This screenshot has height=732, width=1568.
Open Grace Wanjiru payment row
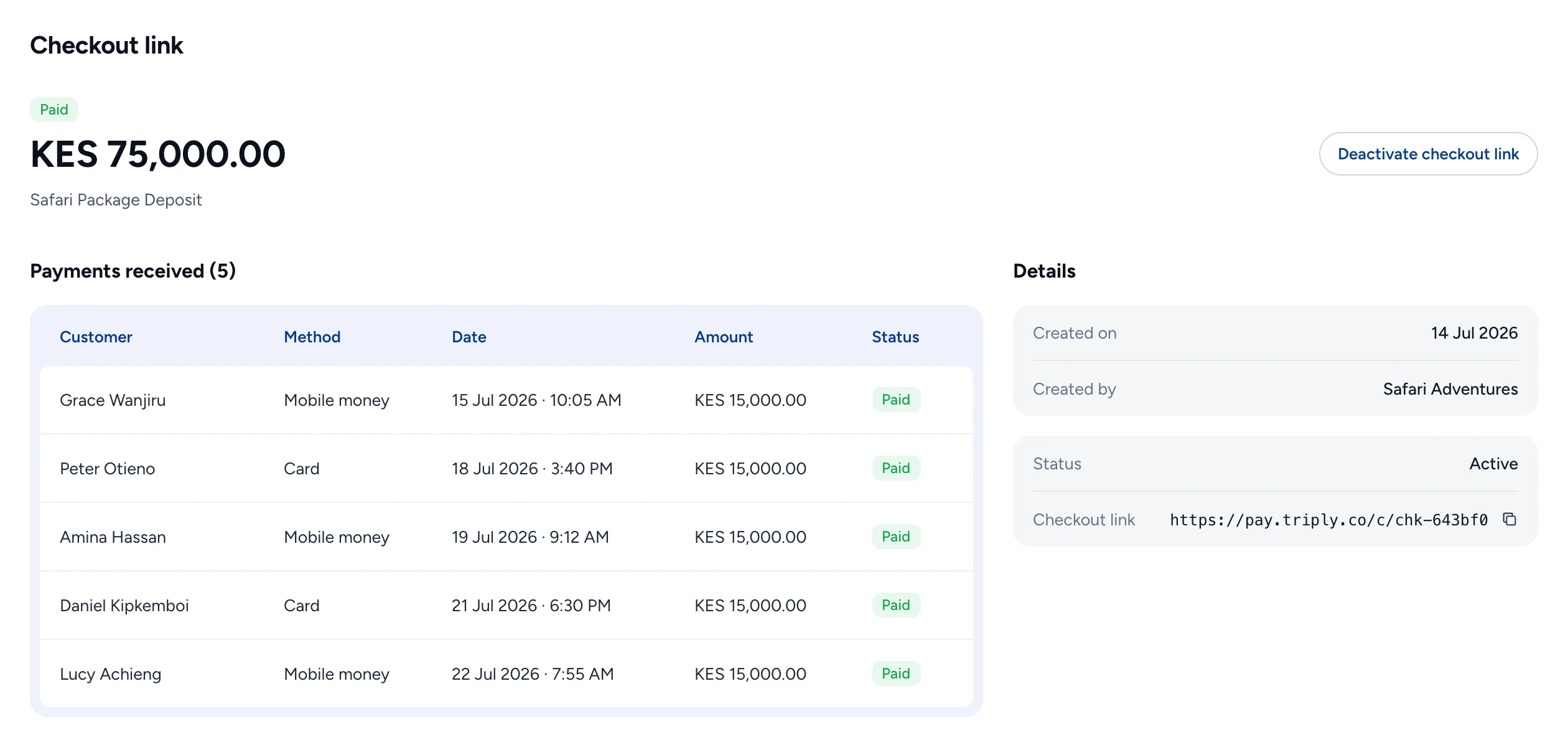click(506, 400)
